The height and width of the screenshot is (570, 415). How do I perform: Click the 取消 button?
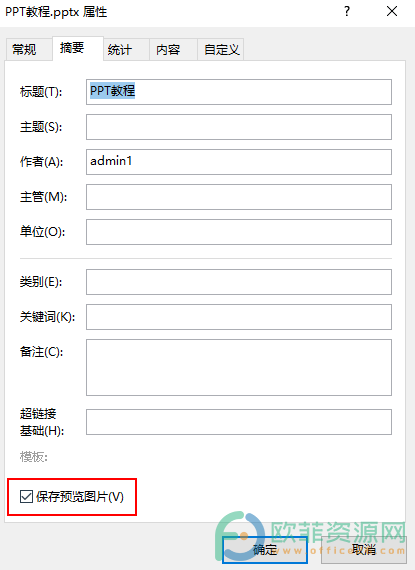coord(364,549)
